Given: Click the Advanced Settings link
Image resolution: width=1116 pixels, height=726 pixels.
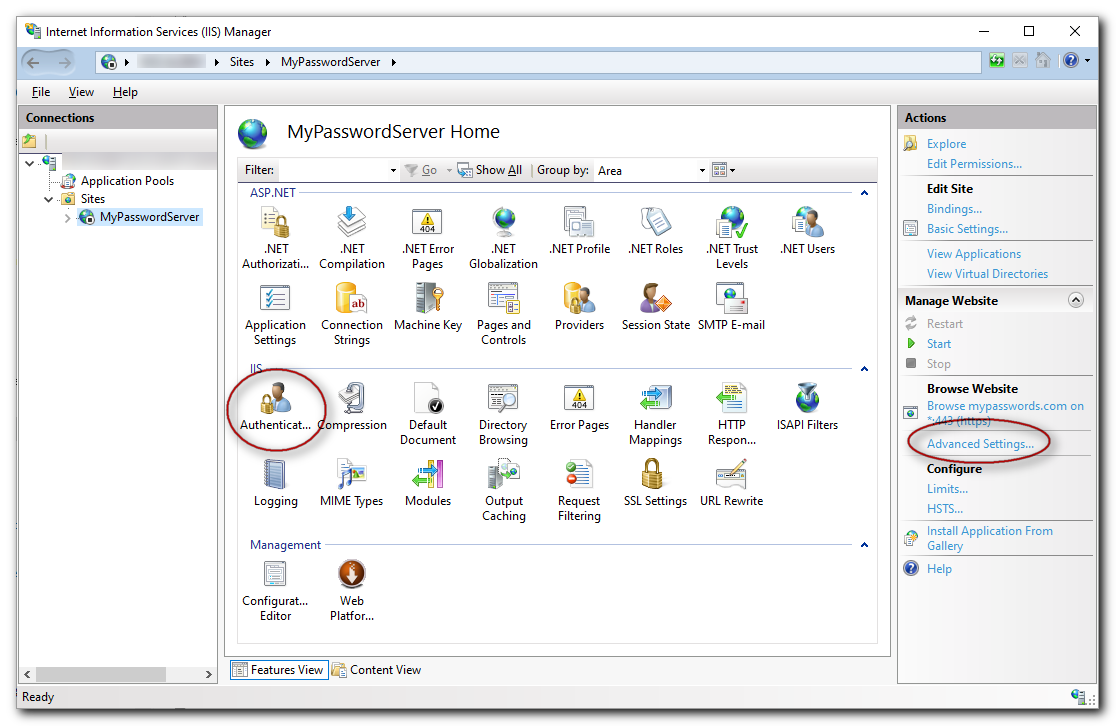Looking at the screenshot, I should click(980, 444).
